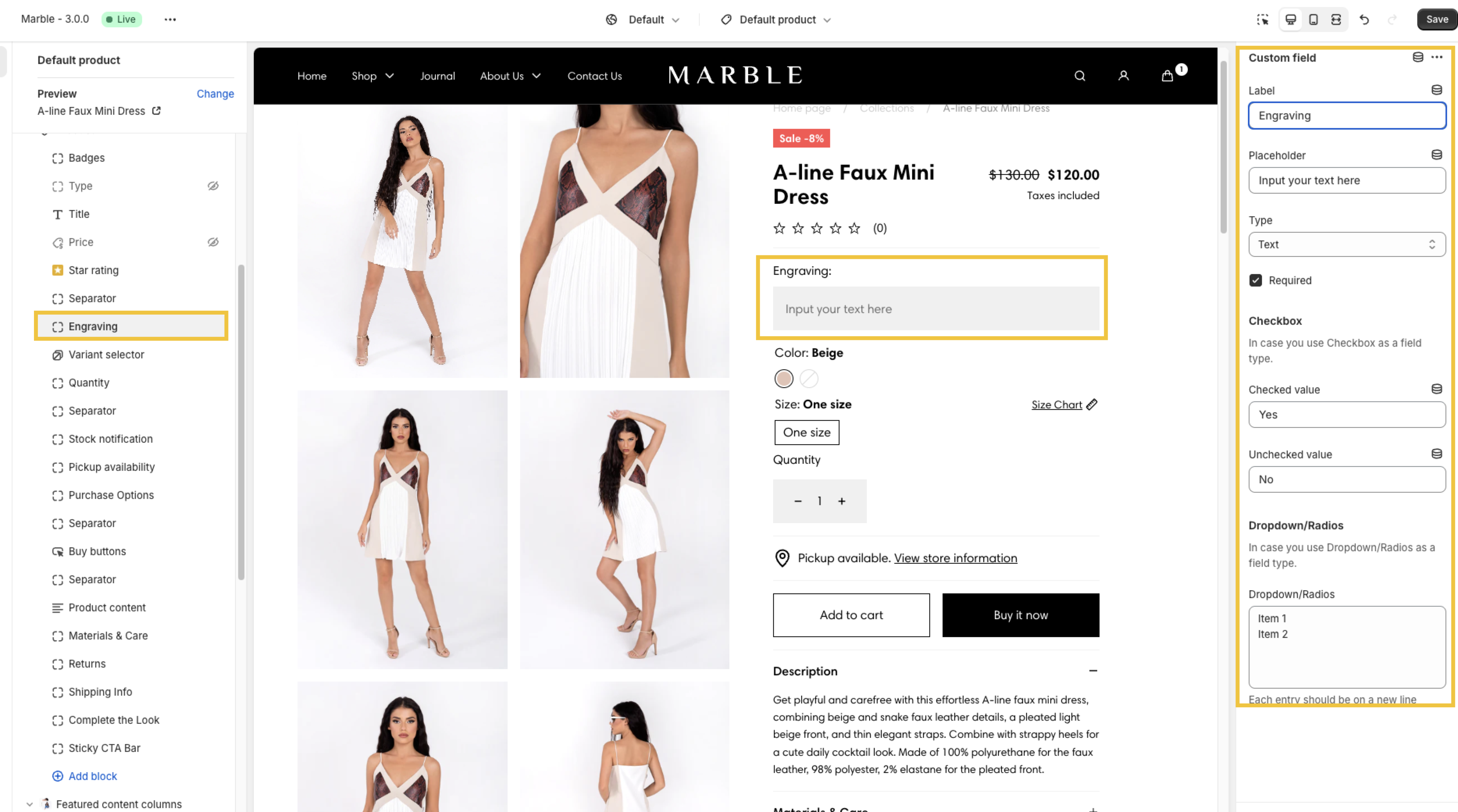Image resolution: width=1458 pixels, height=812 pixels.
Task: Connect dynamic source for Label field
Action: [x=1437, y=90]
